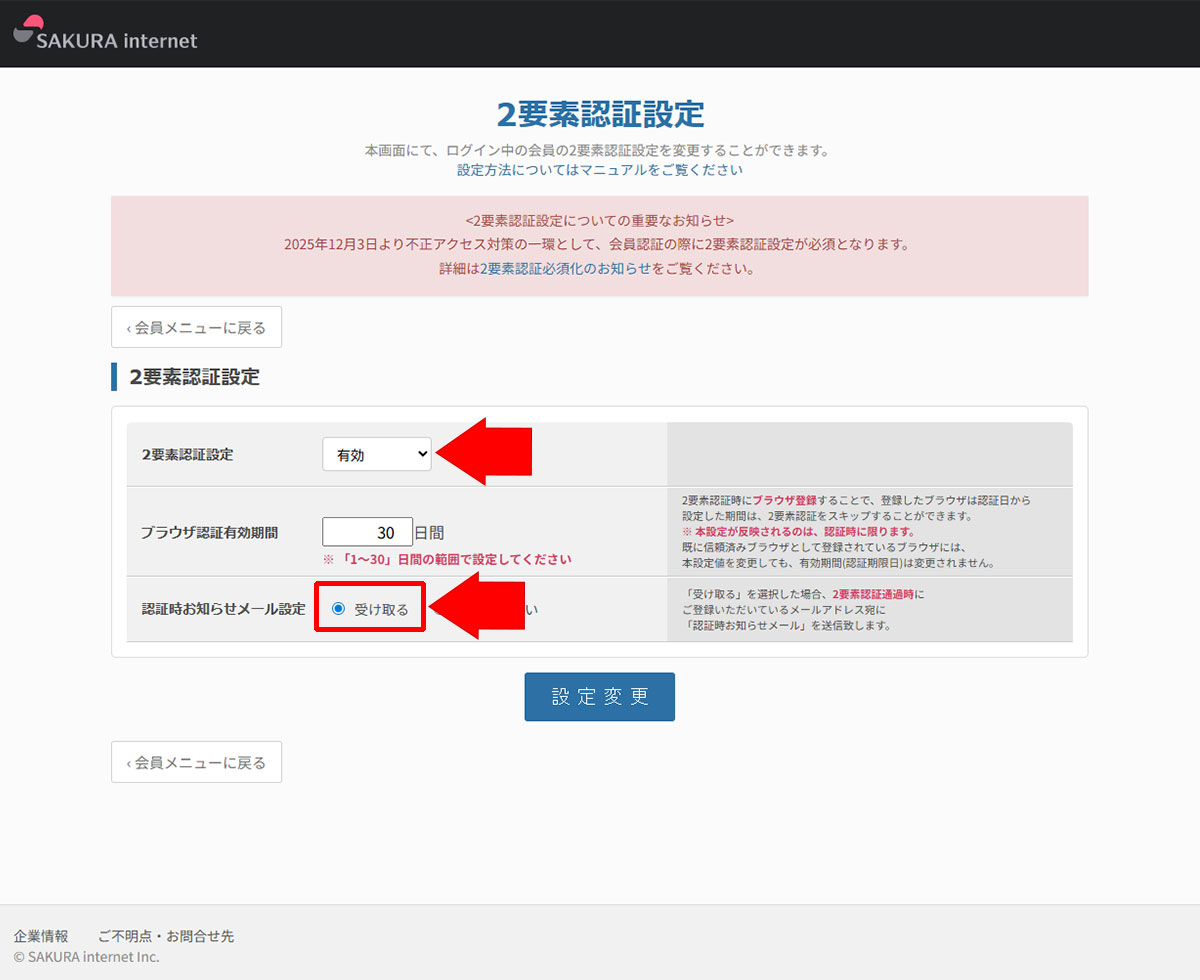This screenshot has width=1200, height=980.
Task: Click the red arrow pointing at 有効 dropdown
Action: point(485,452)
